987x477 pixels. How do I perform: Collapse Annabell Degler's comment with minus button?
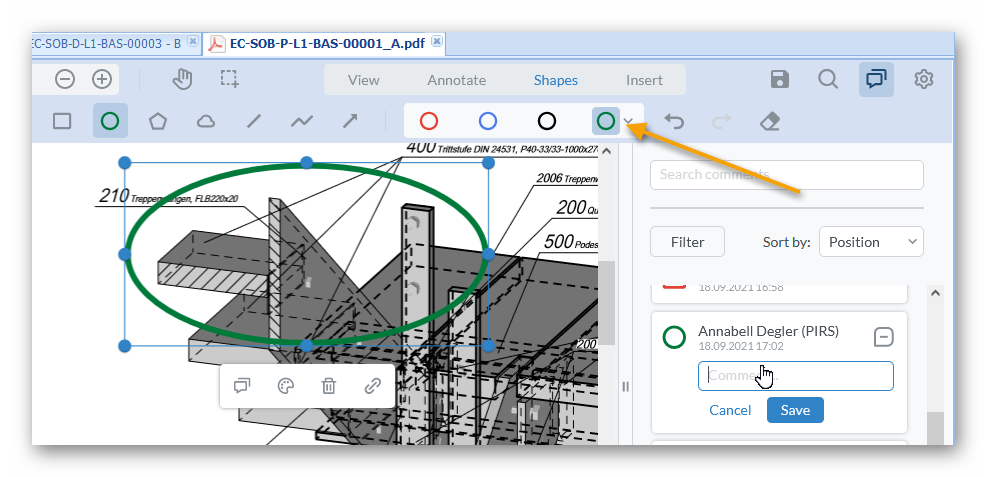883,337
